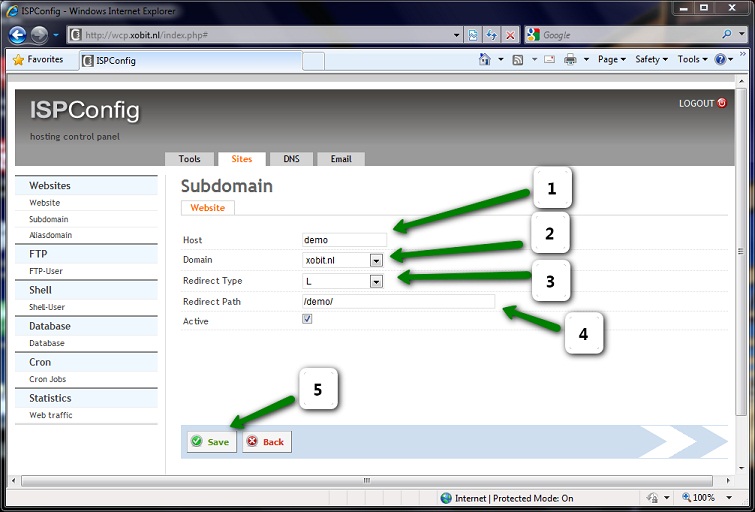The image size is (755, 512).
Task: Click the Host input field
Action: point(344,240)
